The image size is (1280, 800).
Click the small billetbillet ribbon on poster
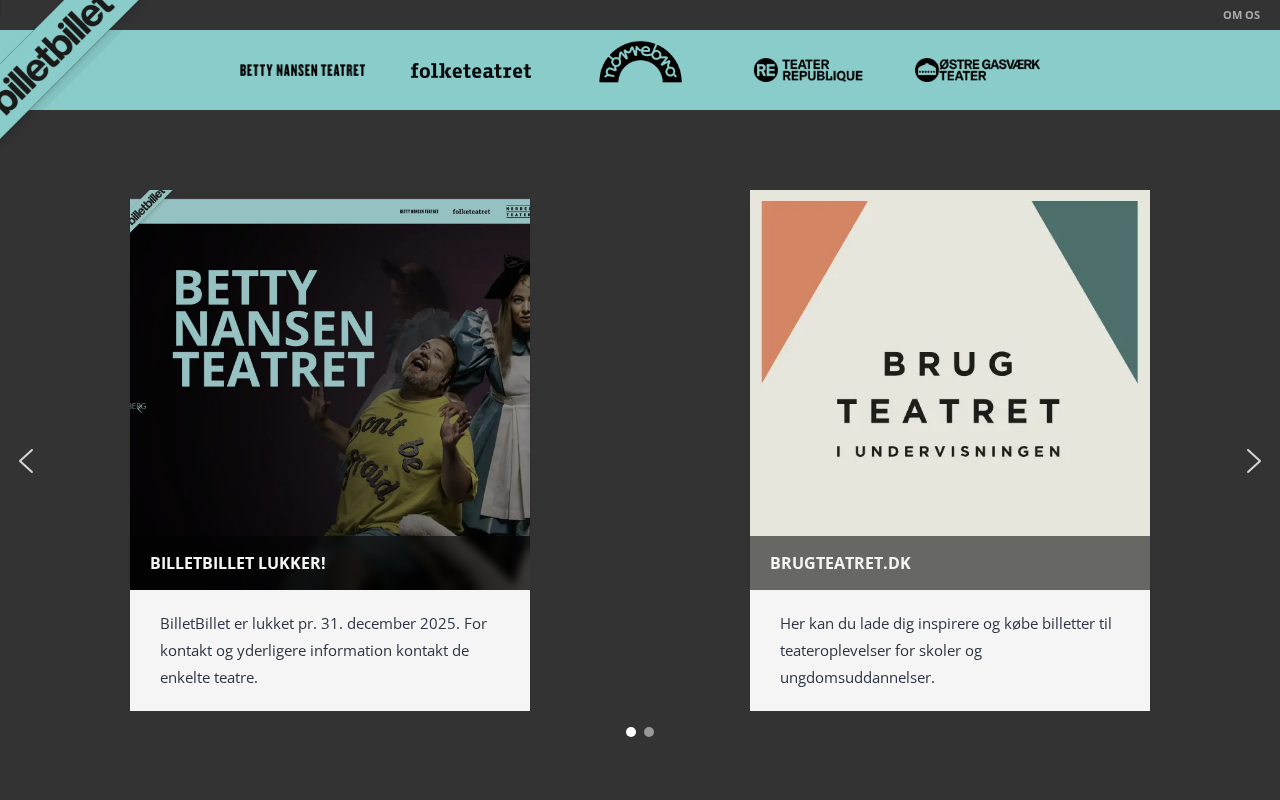[147, 205]
